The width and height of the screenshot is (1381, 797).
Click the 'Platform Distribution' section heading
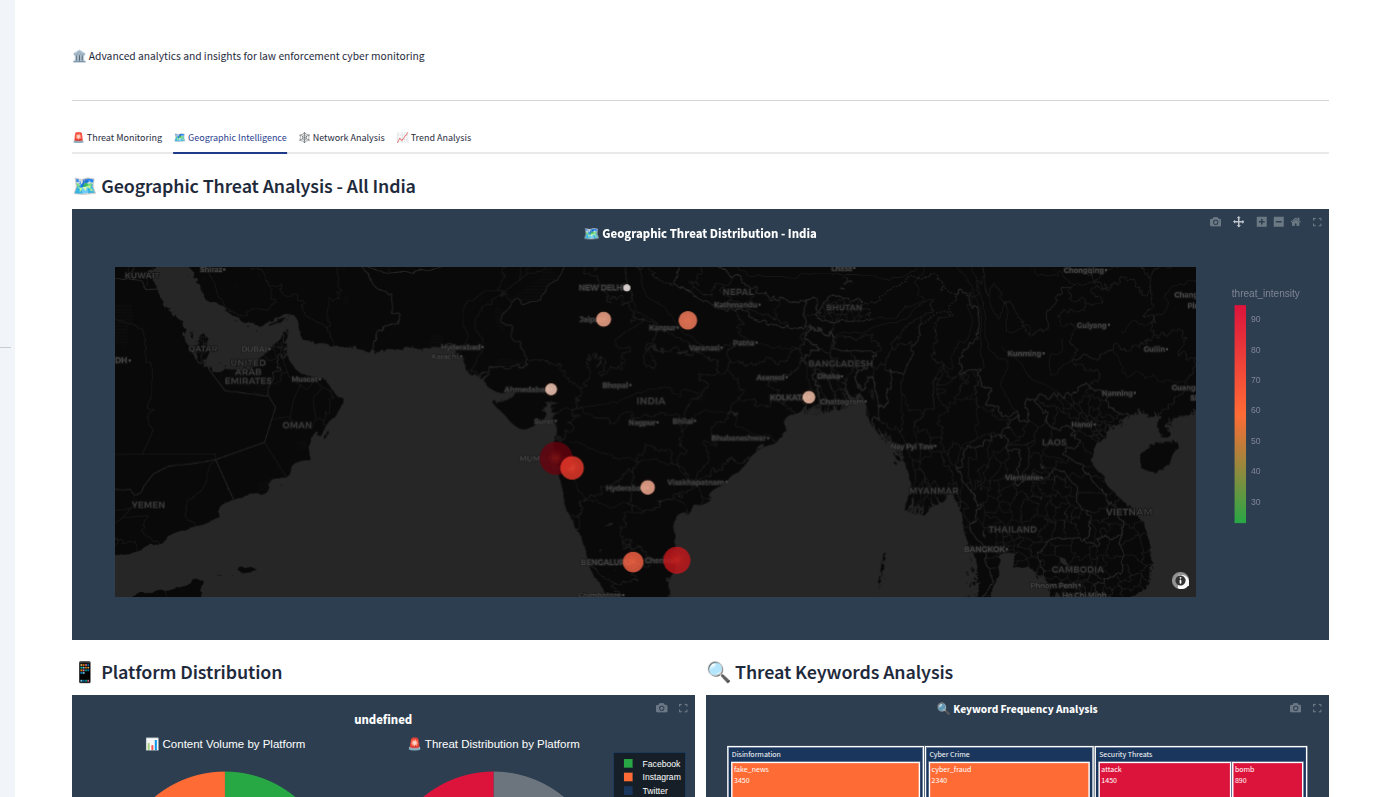(x=178, y=672)
